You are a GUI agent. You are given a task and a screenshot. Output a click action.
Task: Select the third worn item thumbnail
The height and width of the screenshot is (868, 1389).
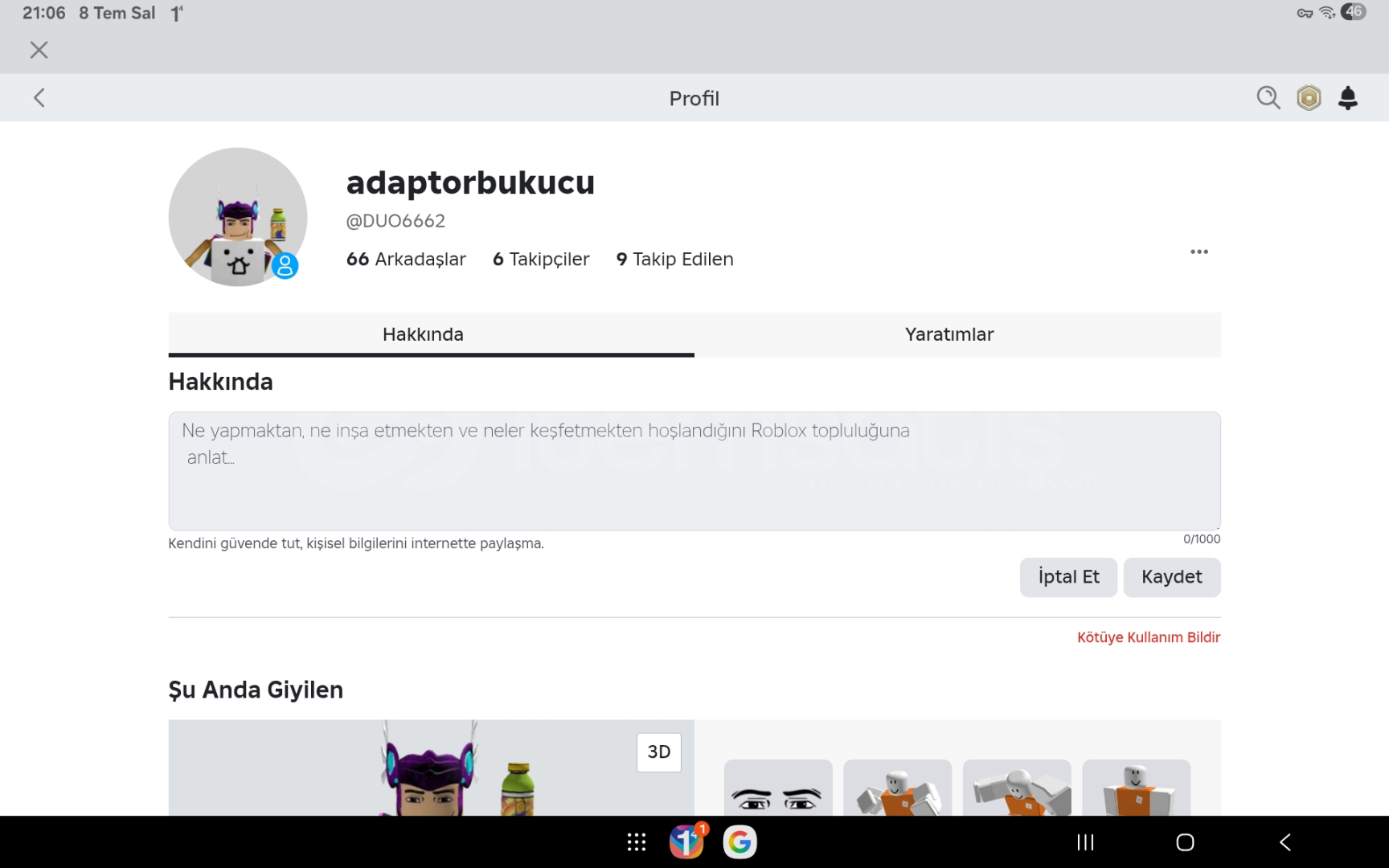click(1016, 788)
